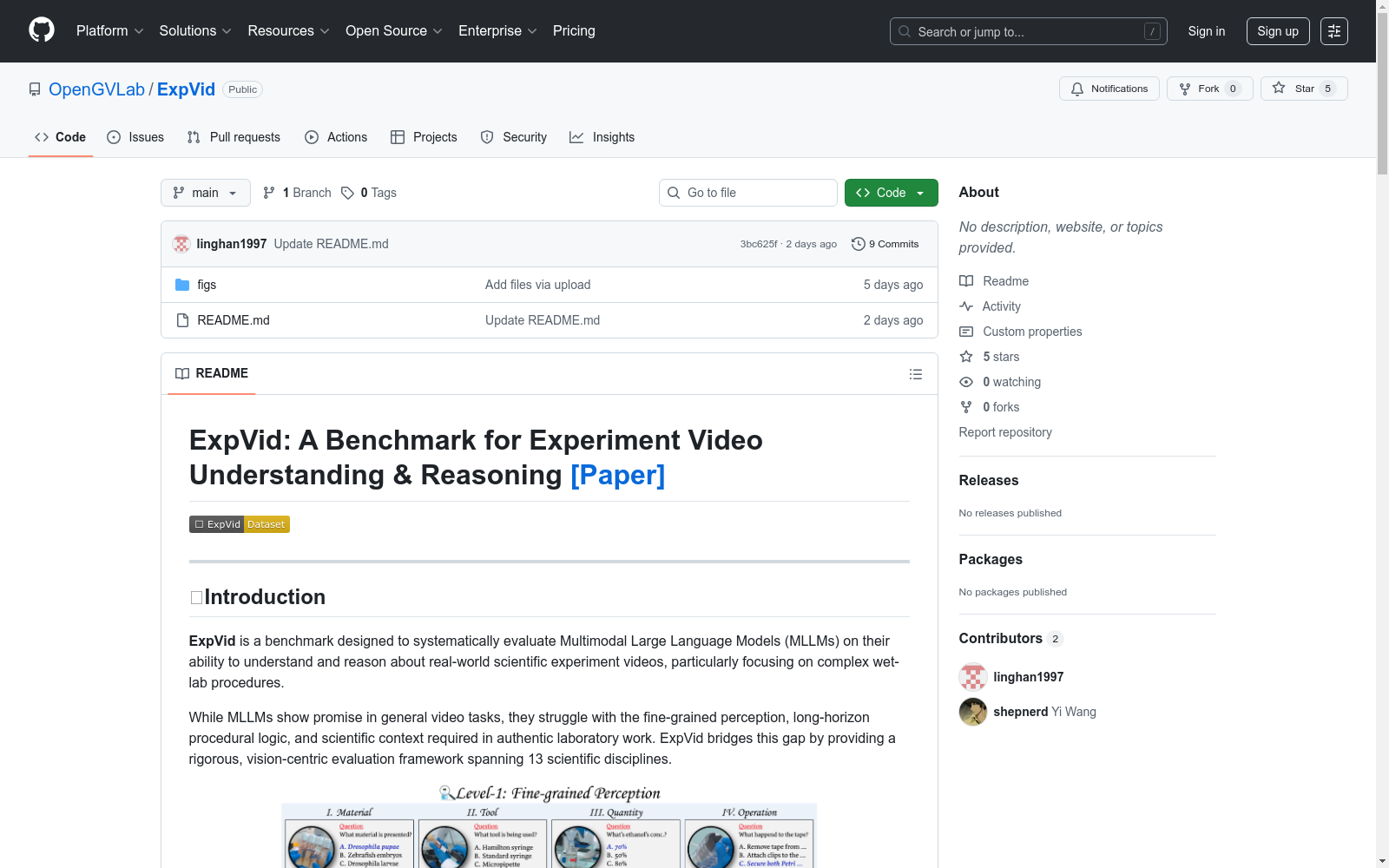Open the Releases section heading link
This screenshot has height=868, width=1389.
point(989,480)
